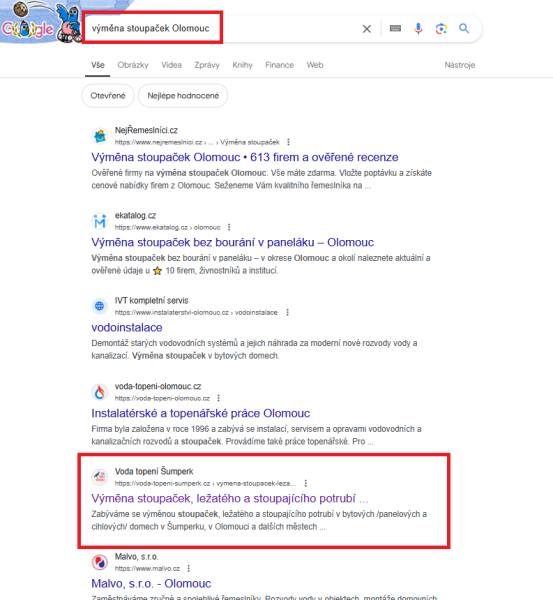Viewport: 553px width, 600px height.
Task: Focus the search field with výměna stoupaček Olomouc
Action: (222, 29)
